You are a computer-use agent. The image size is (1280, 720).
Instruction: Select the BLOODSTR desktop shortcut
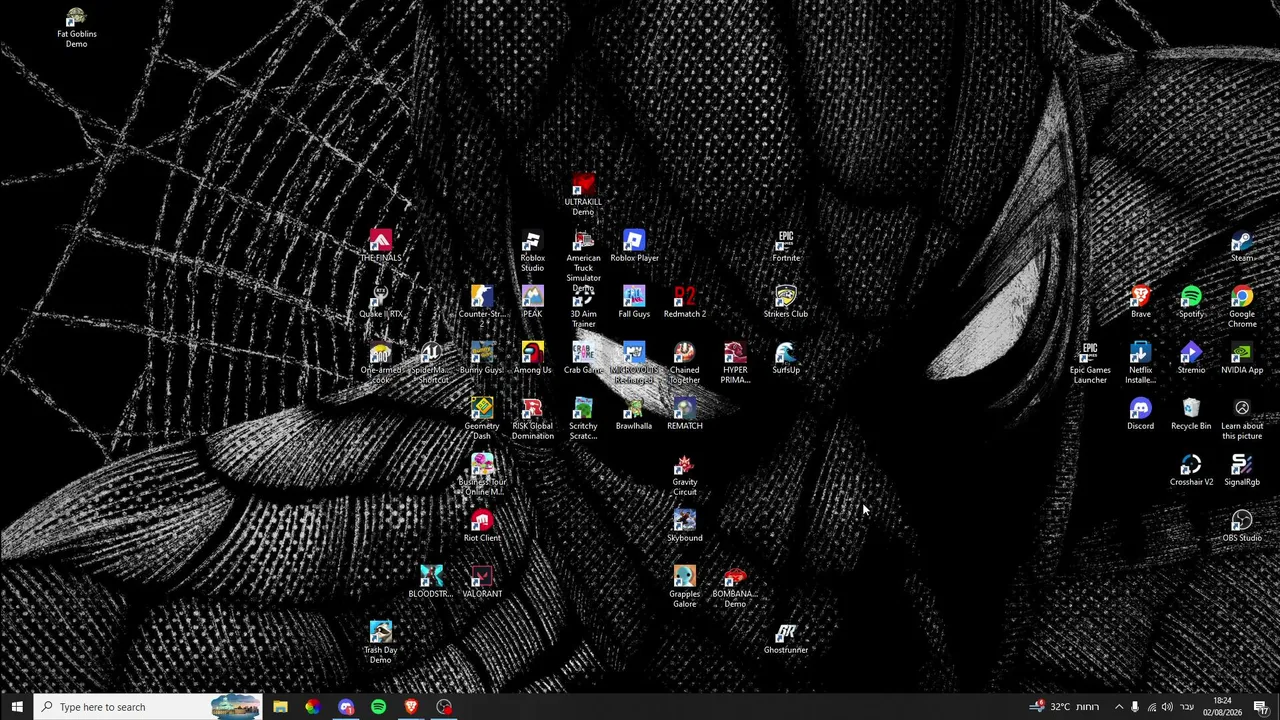(x=431, y=582)
